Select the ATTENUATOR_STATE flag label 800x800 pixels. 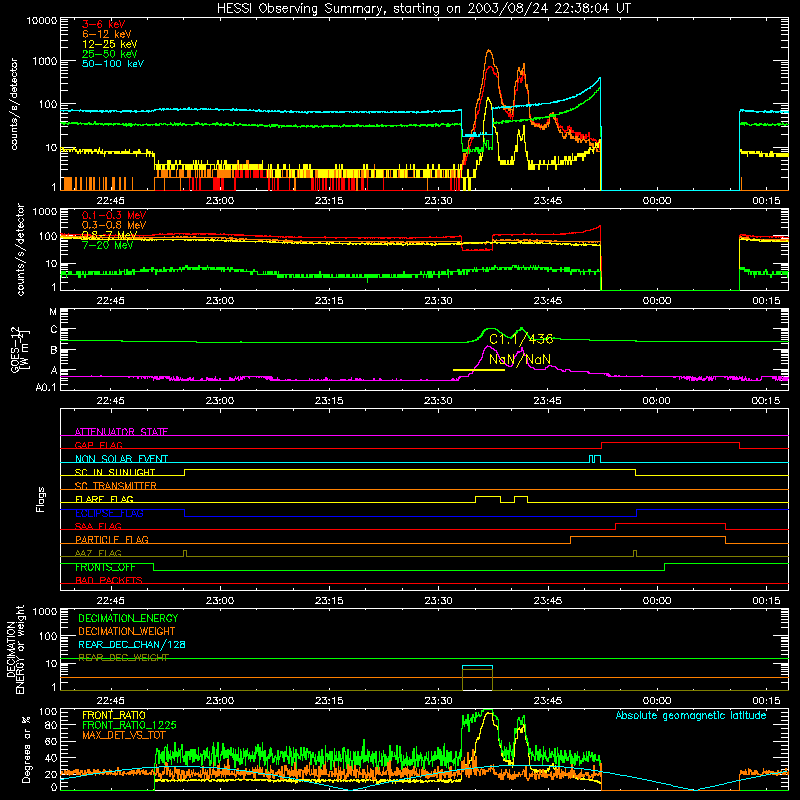coord(121,432)
